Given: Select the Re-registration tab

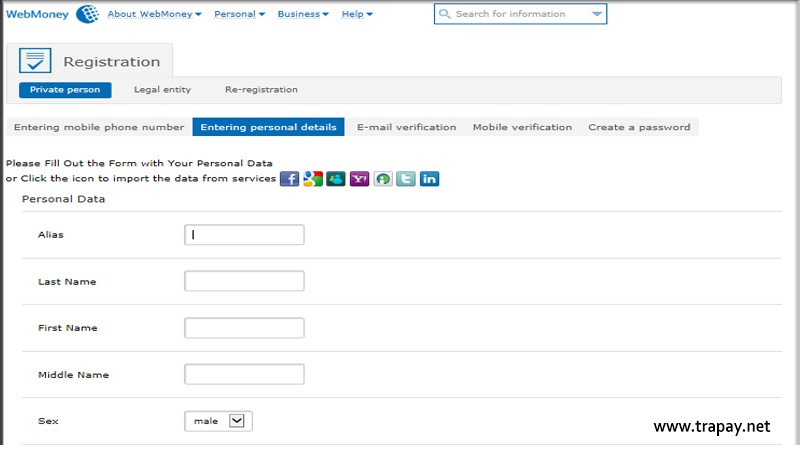Looking at the screenshot, I should tap(261, 90).
